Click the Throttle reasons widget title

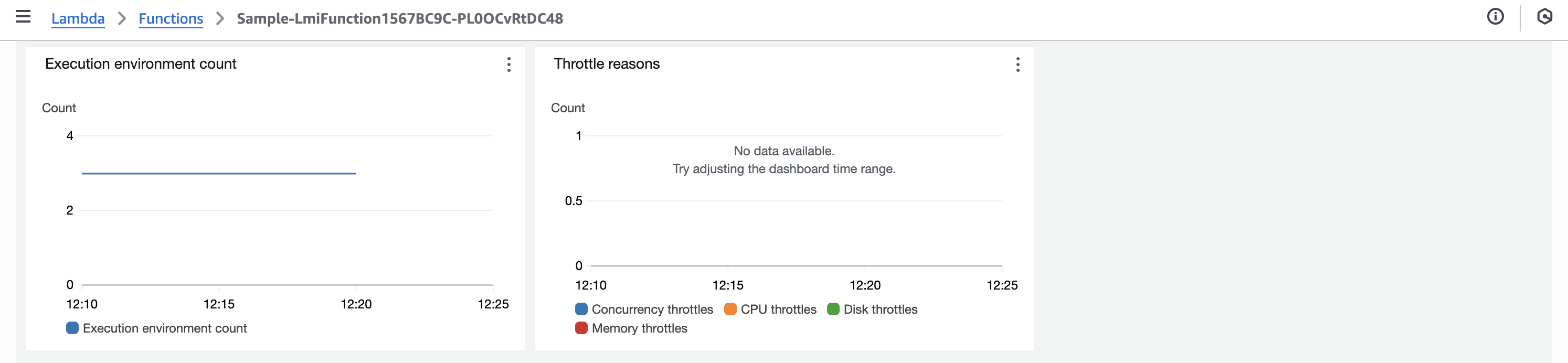pos(606,64)
